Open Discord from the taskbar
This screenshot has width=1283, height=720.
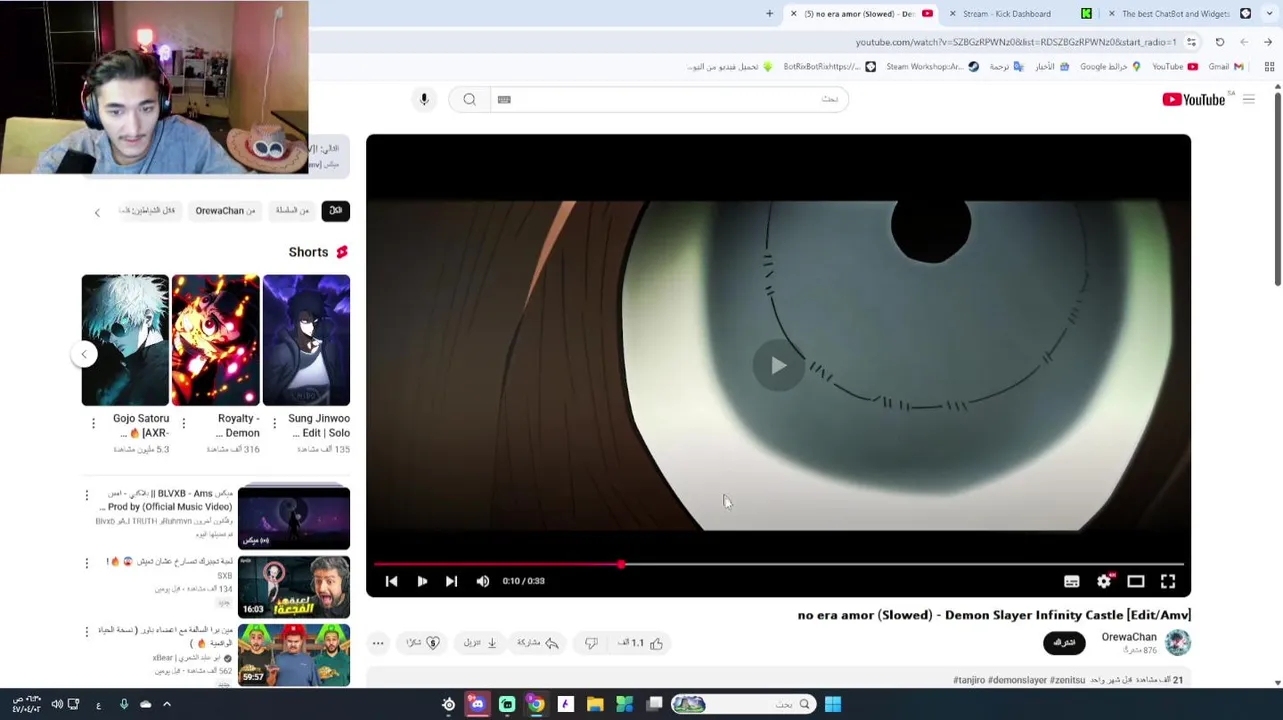477,704
